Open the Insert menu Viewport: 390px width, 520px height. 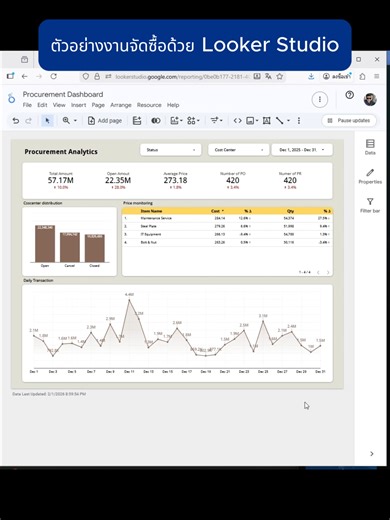pyautogui.click(x=78, y=105)
